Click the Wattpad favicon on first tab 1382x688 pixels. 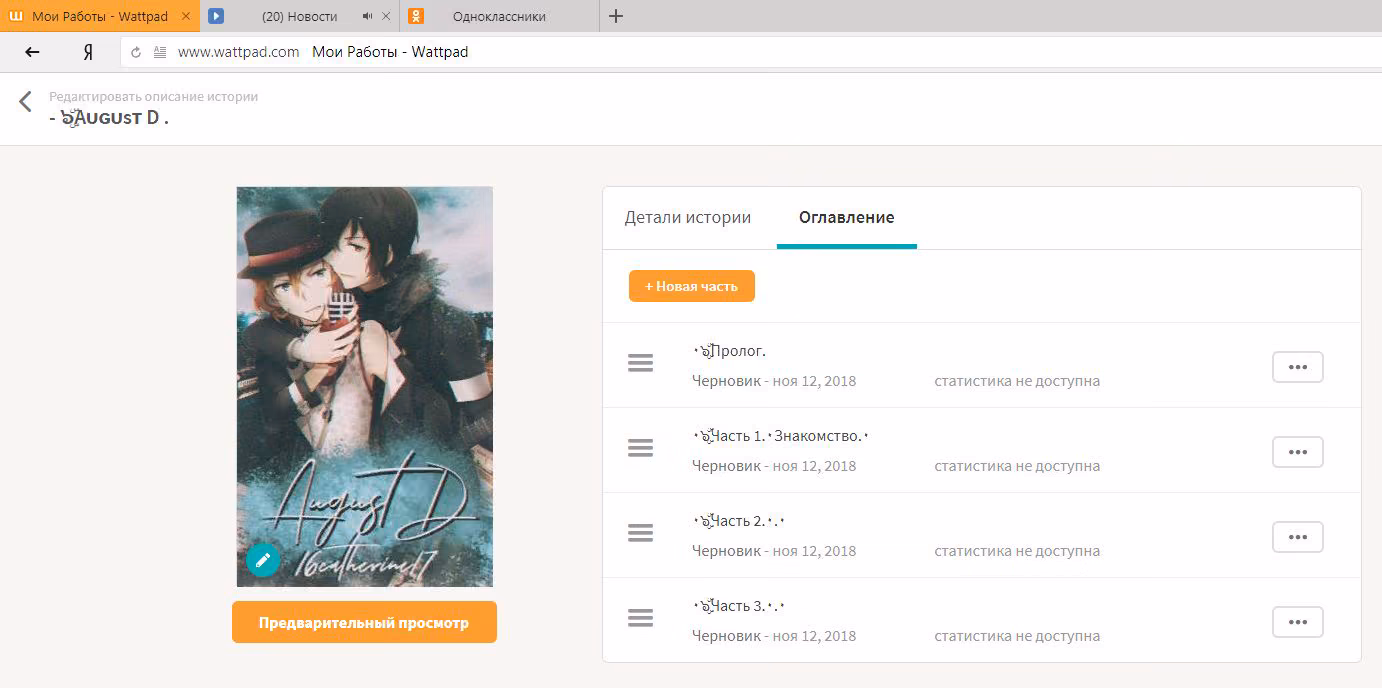15,16
